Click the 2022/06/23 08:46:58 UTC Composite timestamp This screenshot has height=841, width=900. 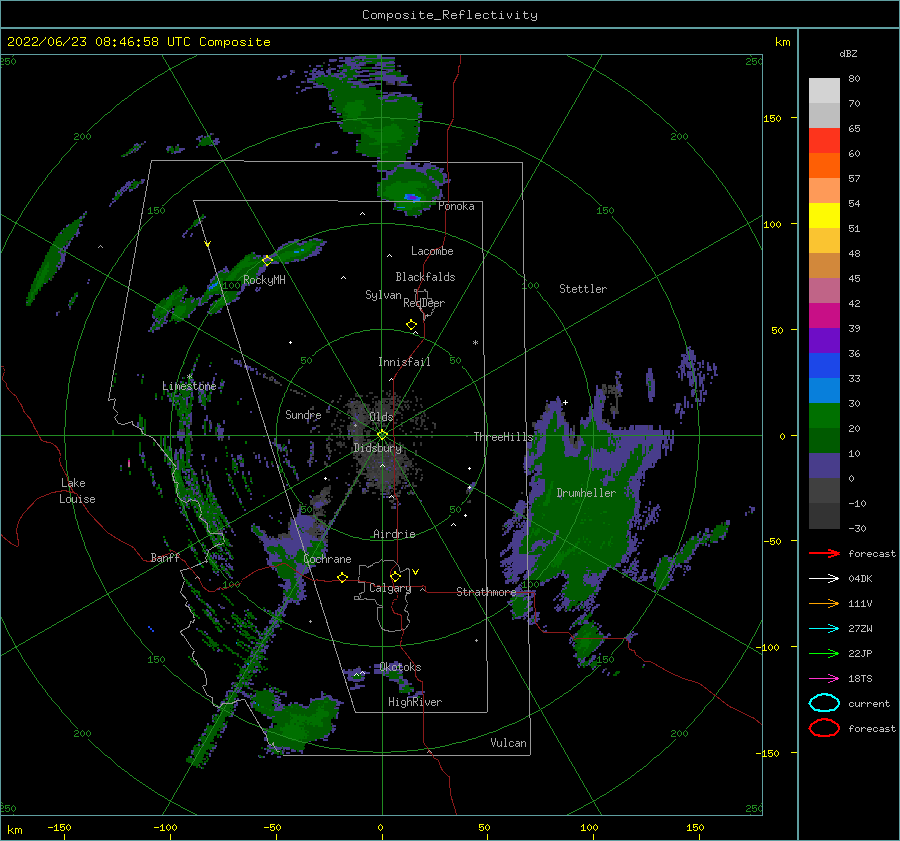coord(138,42)
